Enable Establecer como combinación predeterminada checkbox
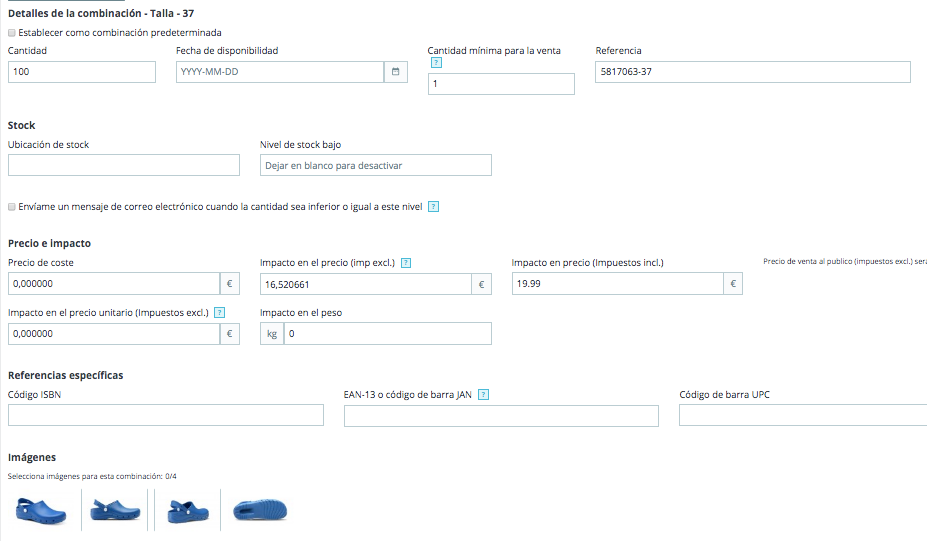Viewport: 927px width, 541px height. click(12, 33)
